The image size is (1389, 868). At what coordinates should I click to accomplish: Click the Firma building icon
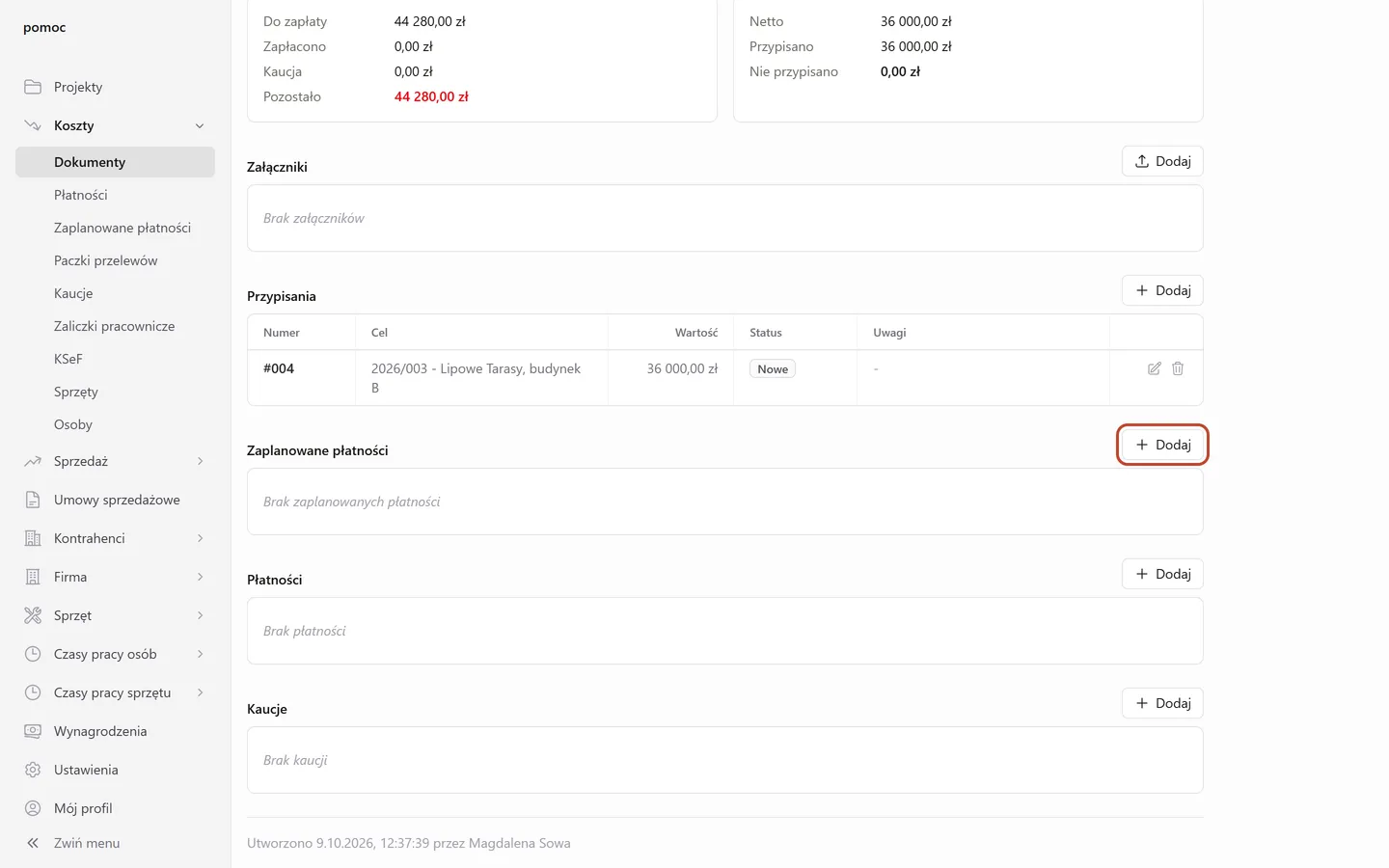coord(33,577)
